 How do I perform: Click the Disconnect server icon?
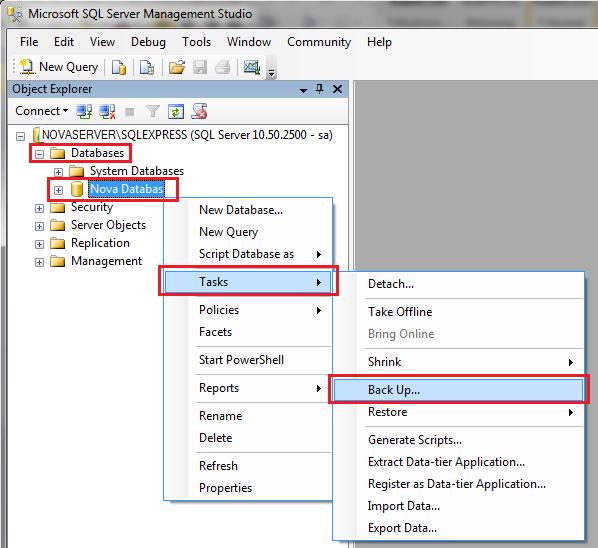(x=107, y=111)
